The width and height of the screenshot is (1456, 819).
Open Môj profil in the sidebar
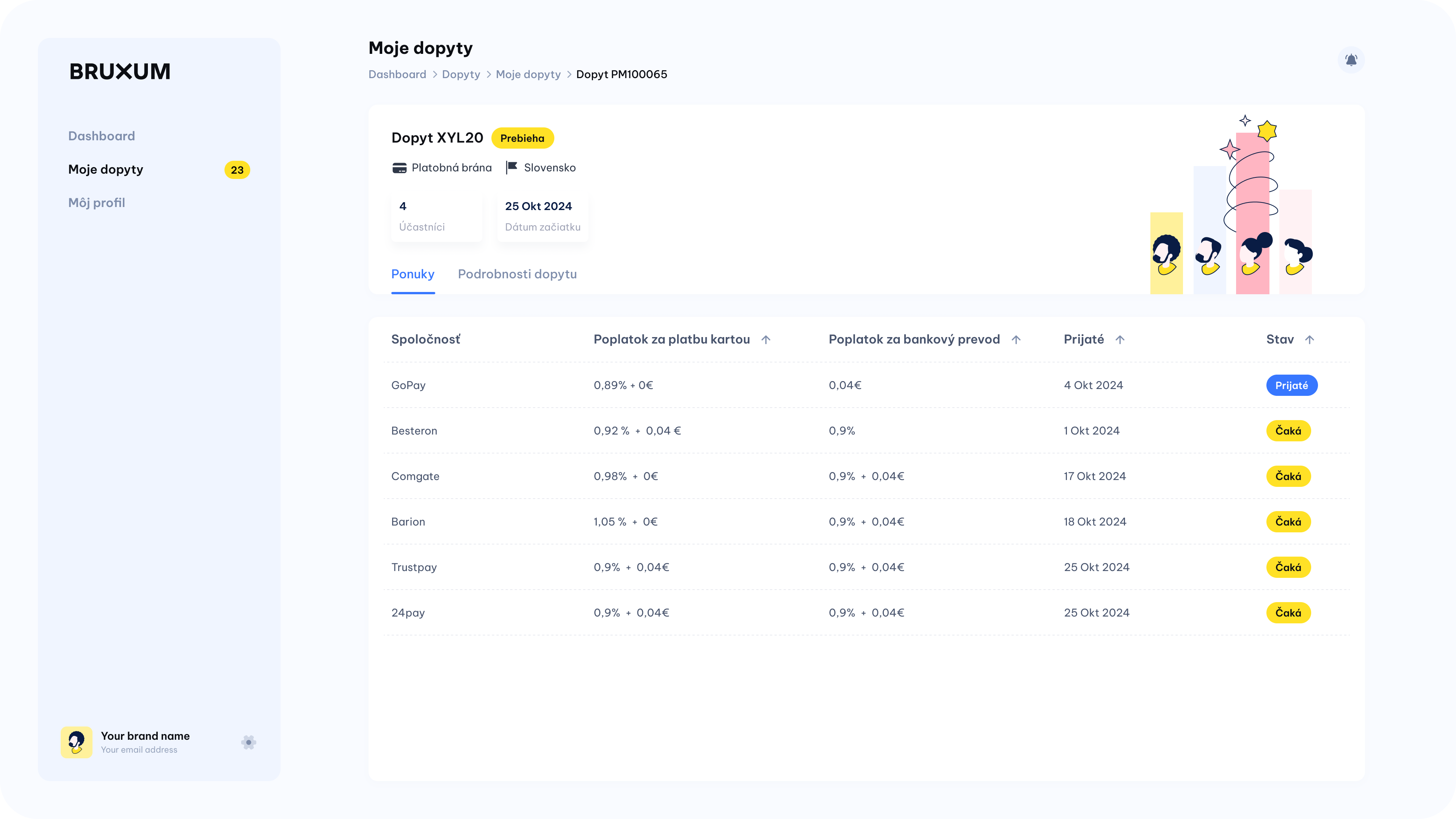point(97,202)
